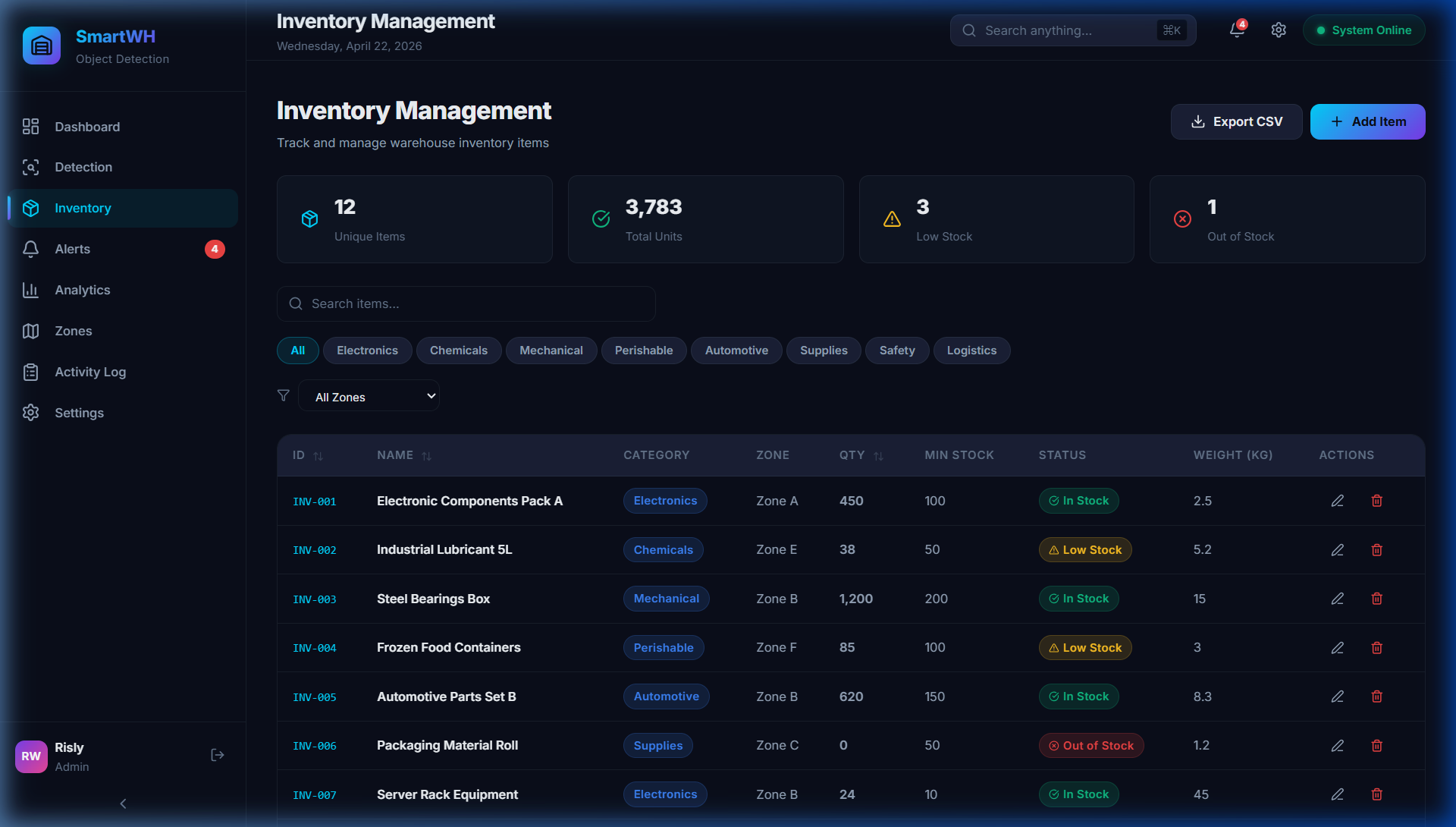Toggle the Logistics category filter

click(971, 351)
